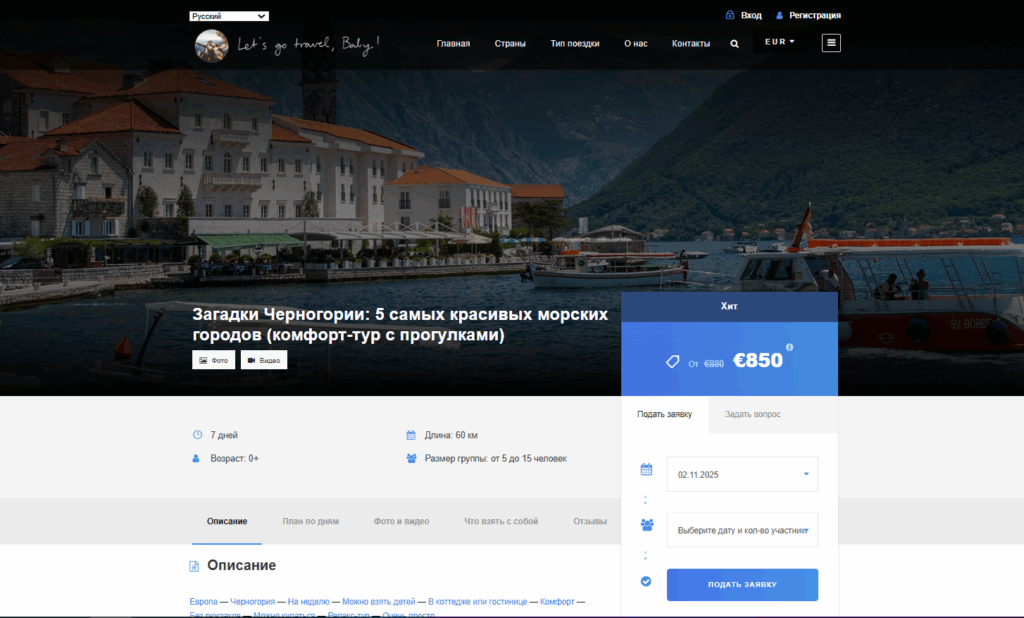Select the Задать вопрос form tab
Viewport: 1024px width, 618px height.
click(x=752, y=414)
